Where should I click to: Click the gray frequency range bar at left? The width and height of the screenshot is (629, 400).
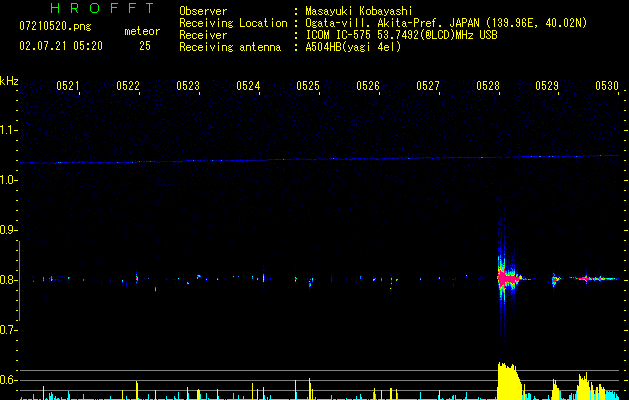[19, 280]
